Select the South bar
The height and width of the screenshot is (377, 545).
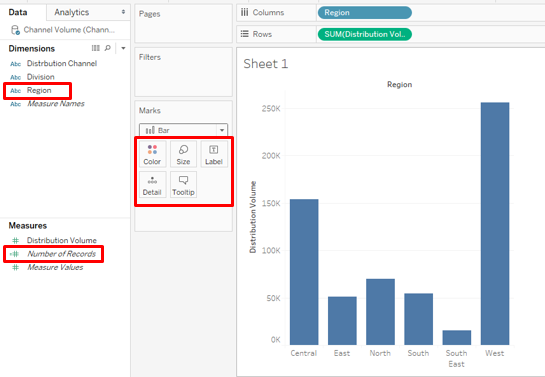point(418,319)
